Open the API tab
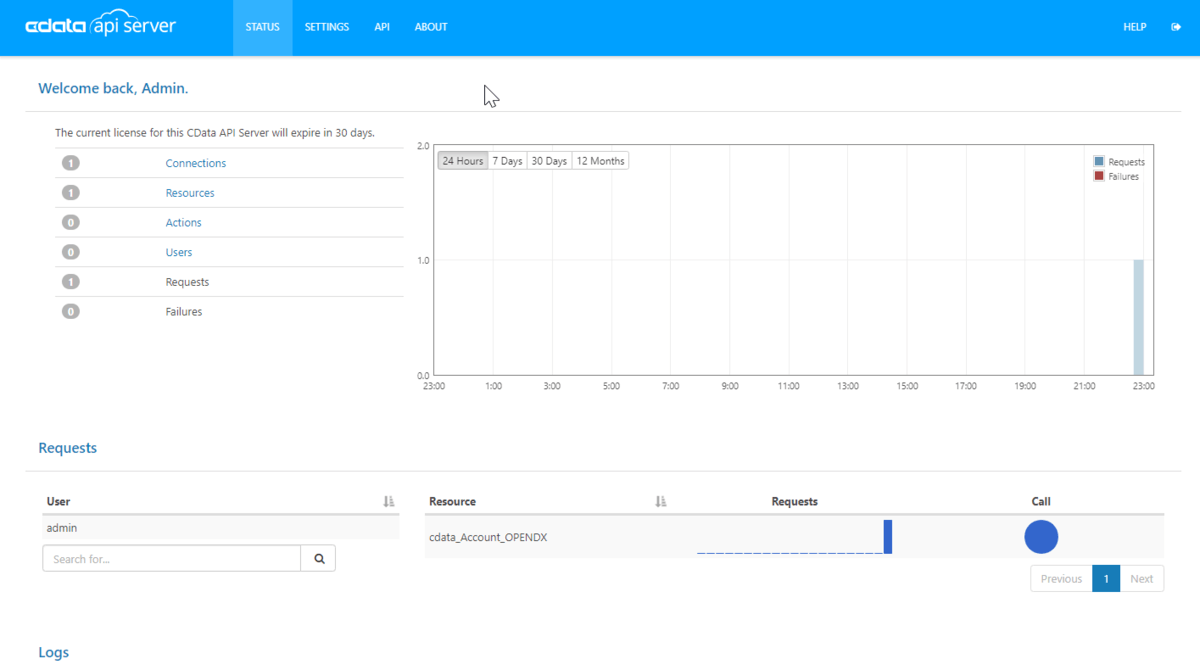The width and height of the screenshot is (1200, 670). (382, 27)
